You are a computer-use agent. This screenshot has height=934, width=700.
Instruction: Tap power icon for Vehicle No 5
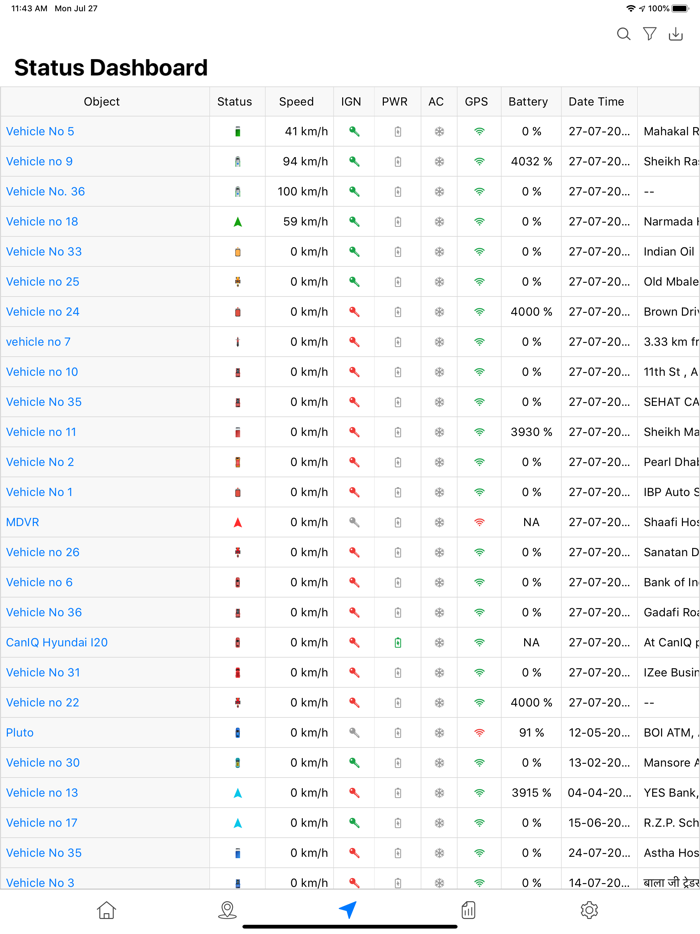(398, 132)
